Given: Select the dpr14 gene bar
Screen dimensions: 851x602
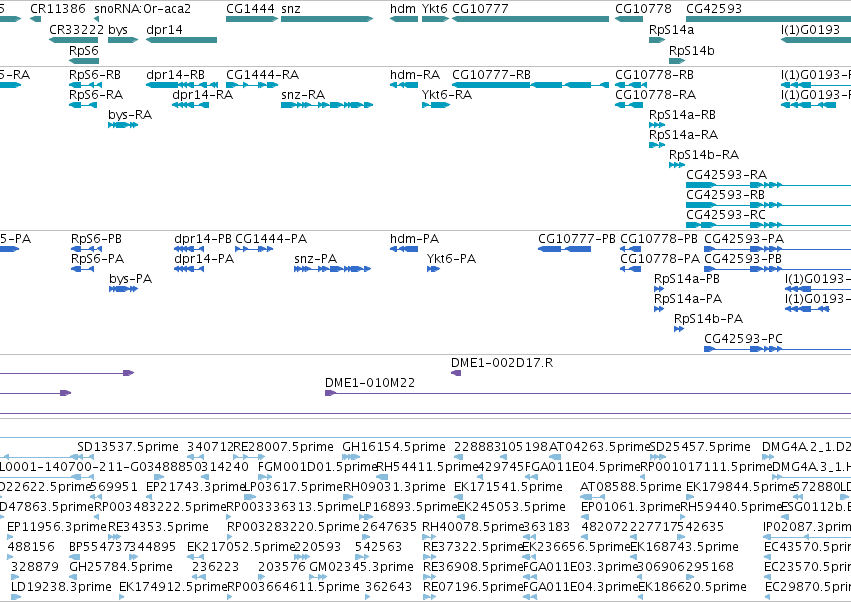Looking at the screenshot, I should point(181,40).
